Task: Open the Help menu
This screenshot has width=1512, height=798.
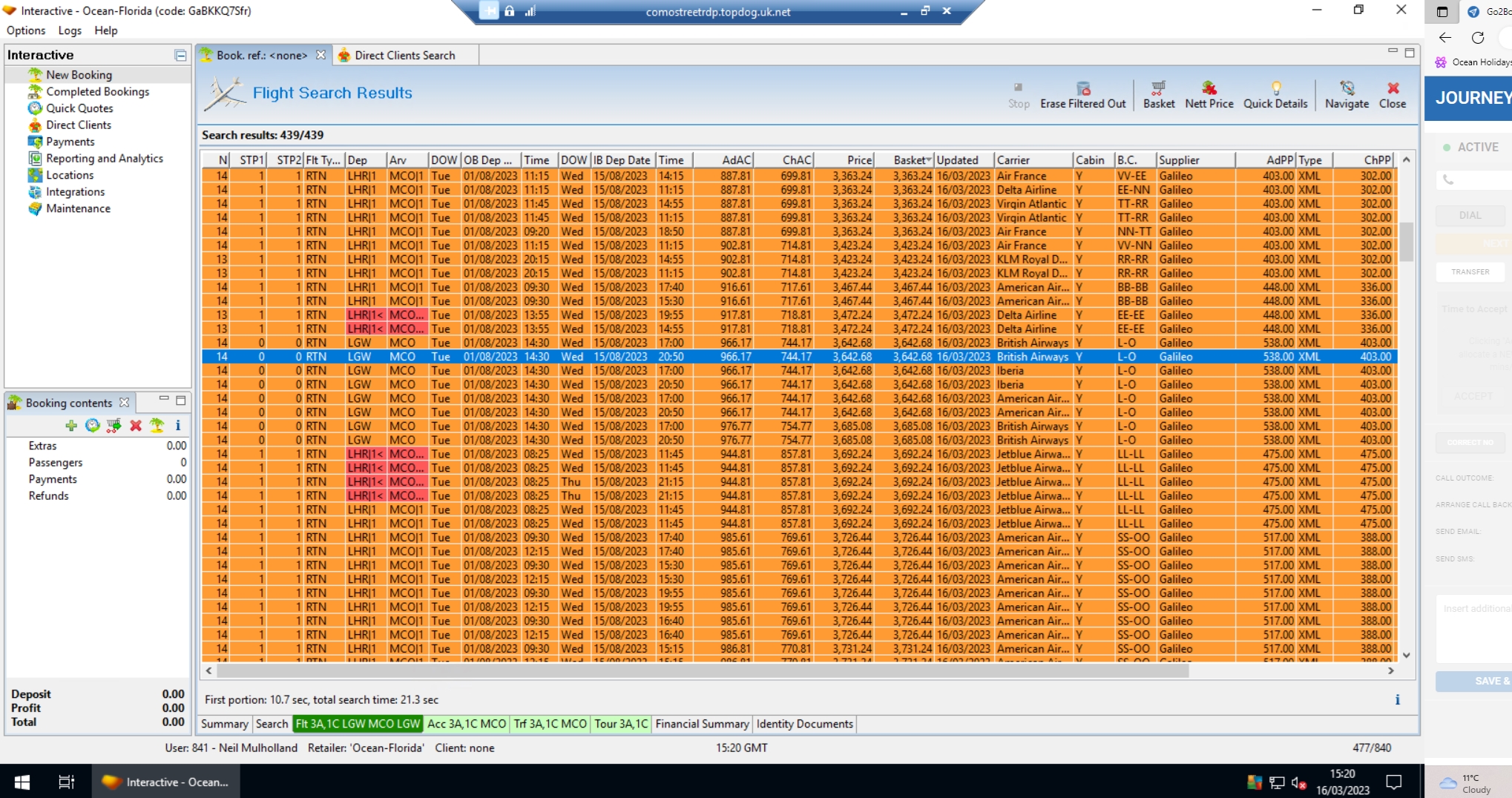Action: [x=106, y=30]
